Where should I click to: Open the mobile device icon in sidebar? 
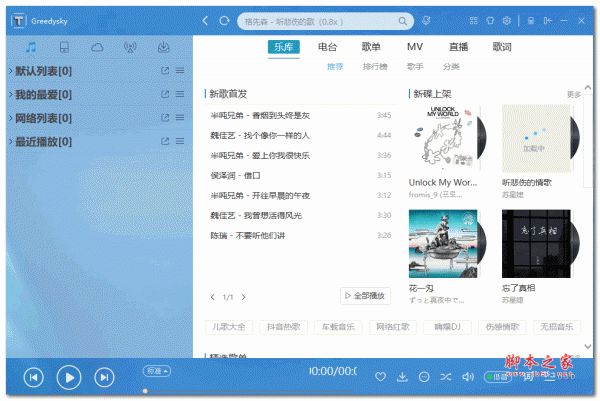pyautogui.click(x=64, y=47)
